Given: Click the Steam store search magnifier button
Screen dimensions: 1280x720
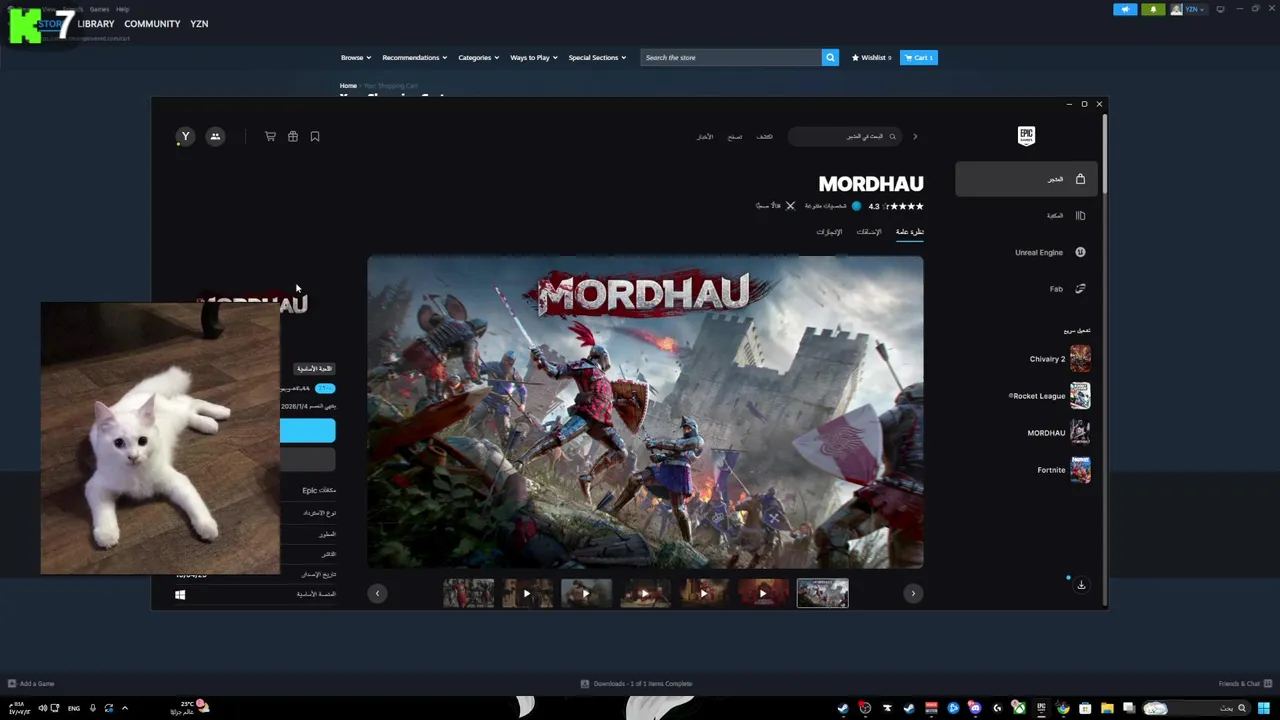Looking at the screenshot, I should click(x=830, y=58).
